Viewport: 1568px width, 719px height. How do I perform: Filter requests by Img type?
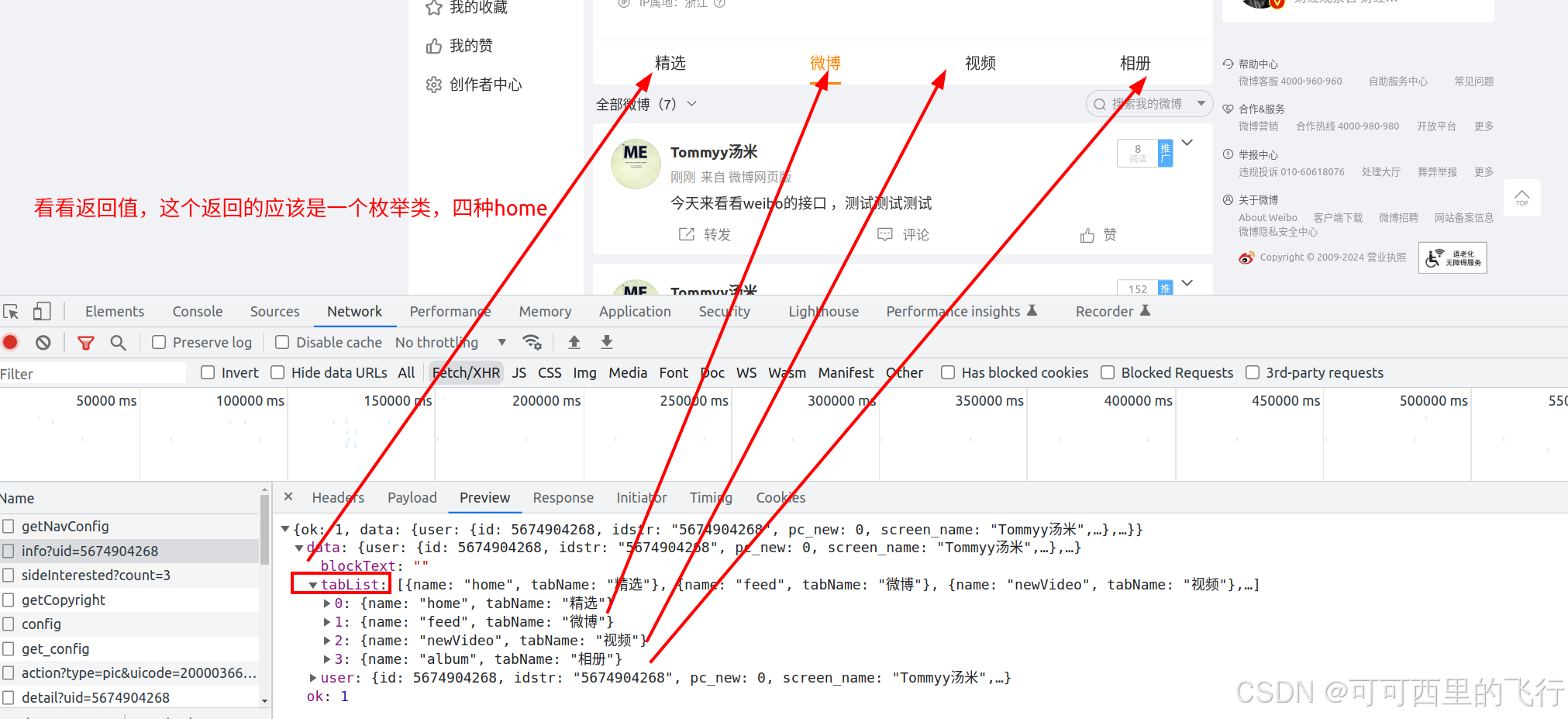[x=584, y=372]
